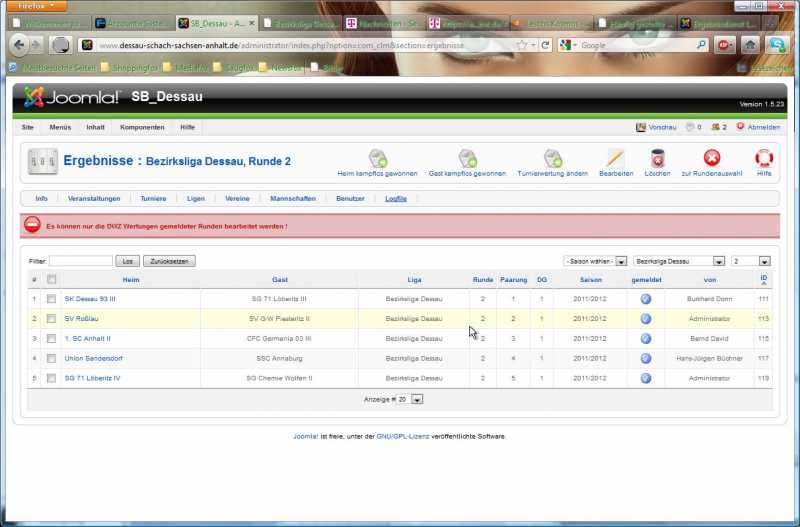Tick the checkbox for SK Dessau 93 III
The height and width of the screenshot is (527, 800).
point(51,298)
